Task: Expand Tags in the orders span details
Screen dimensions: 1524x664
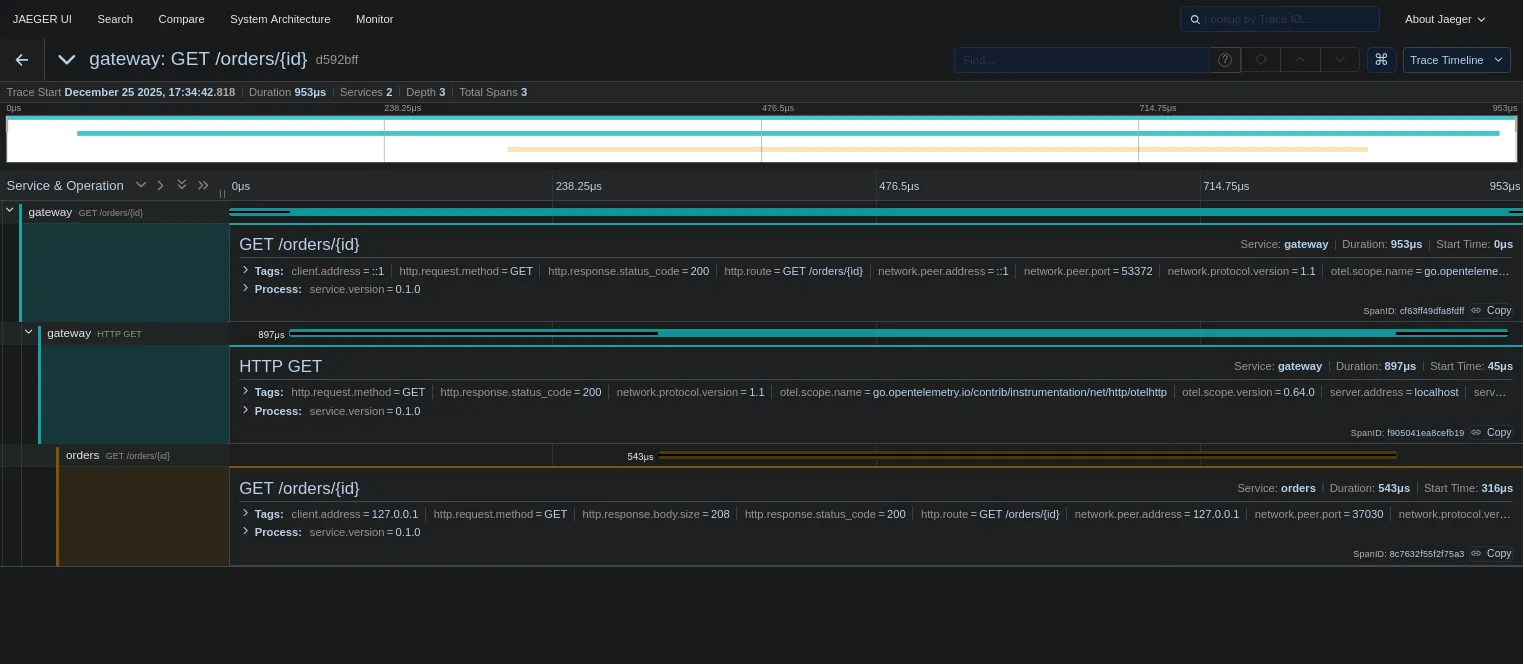Action: [x=246, y=514]
